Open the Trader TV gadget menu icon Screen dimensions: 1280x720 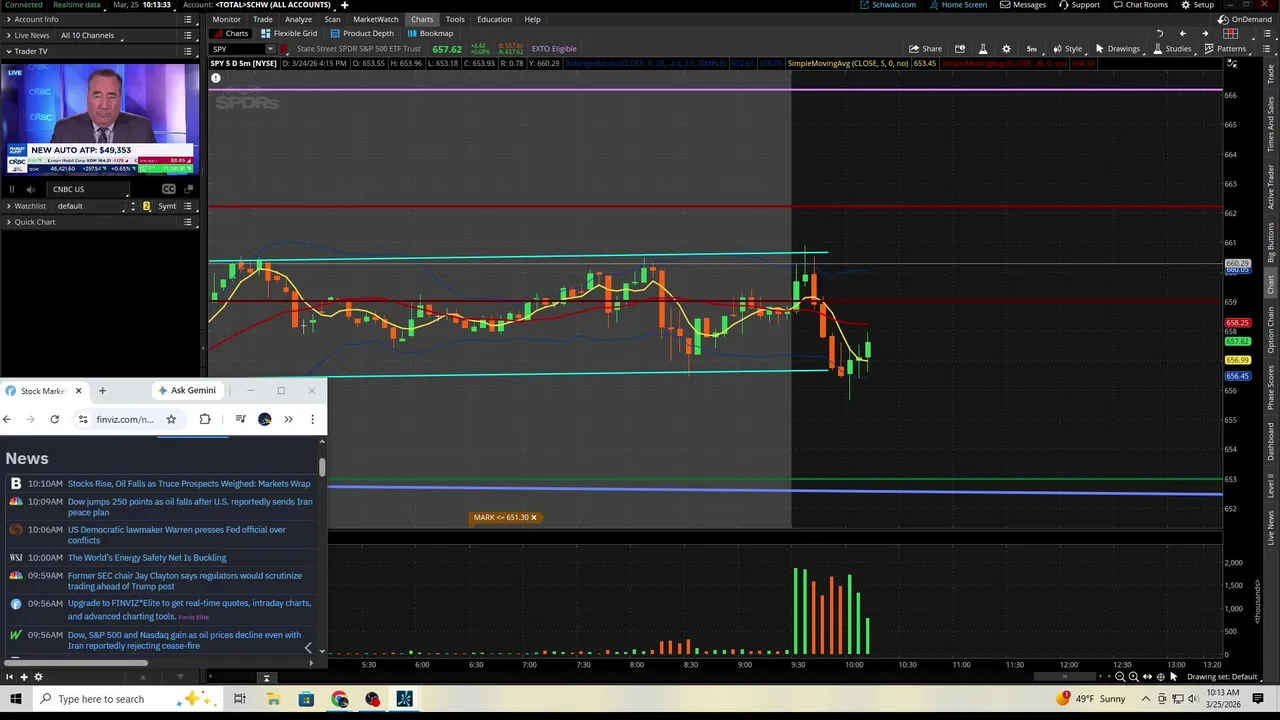[x=187, y=51]
